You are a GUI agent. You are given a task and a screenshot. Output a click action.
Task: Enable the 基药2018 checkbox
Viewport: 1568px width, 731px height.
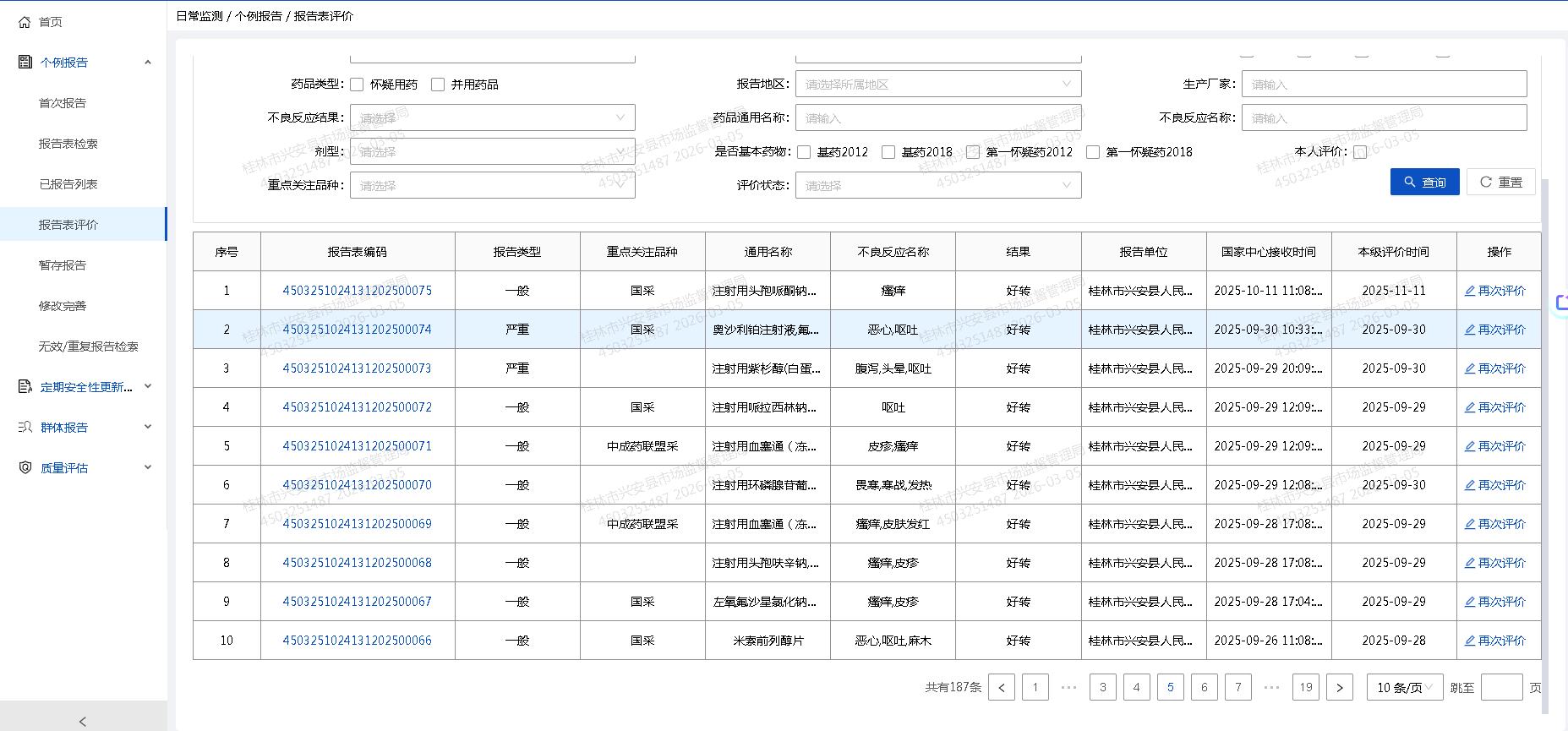point(888,152)
